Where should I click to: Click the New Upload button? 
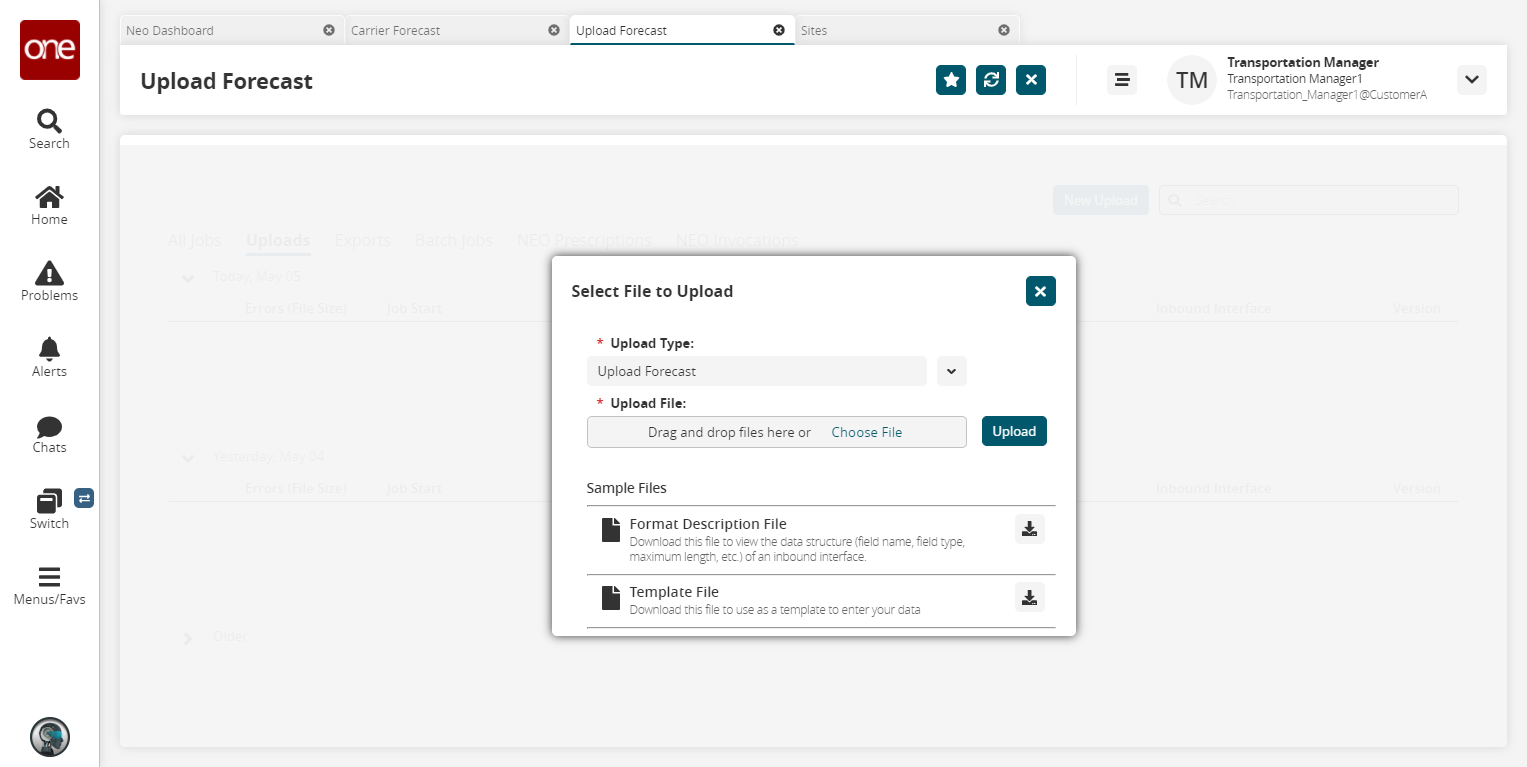tap(1101, 200)
